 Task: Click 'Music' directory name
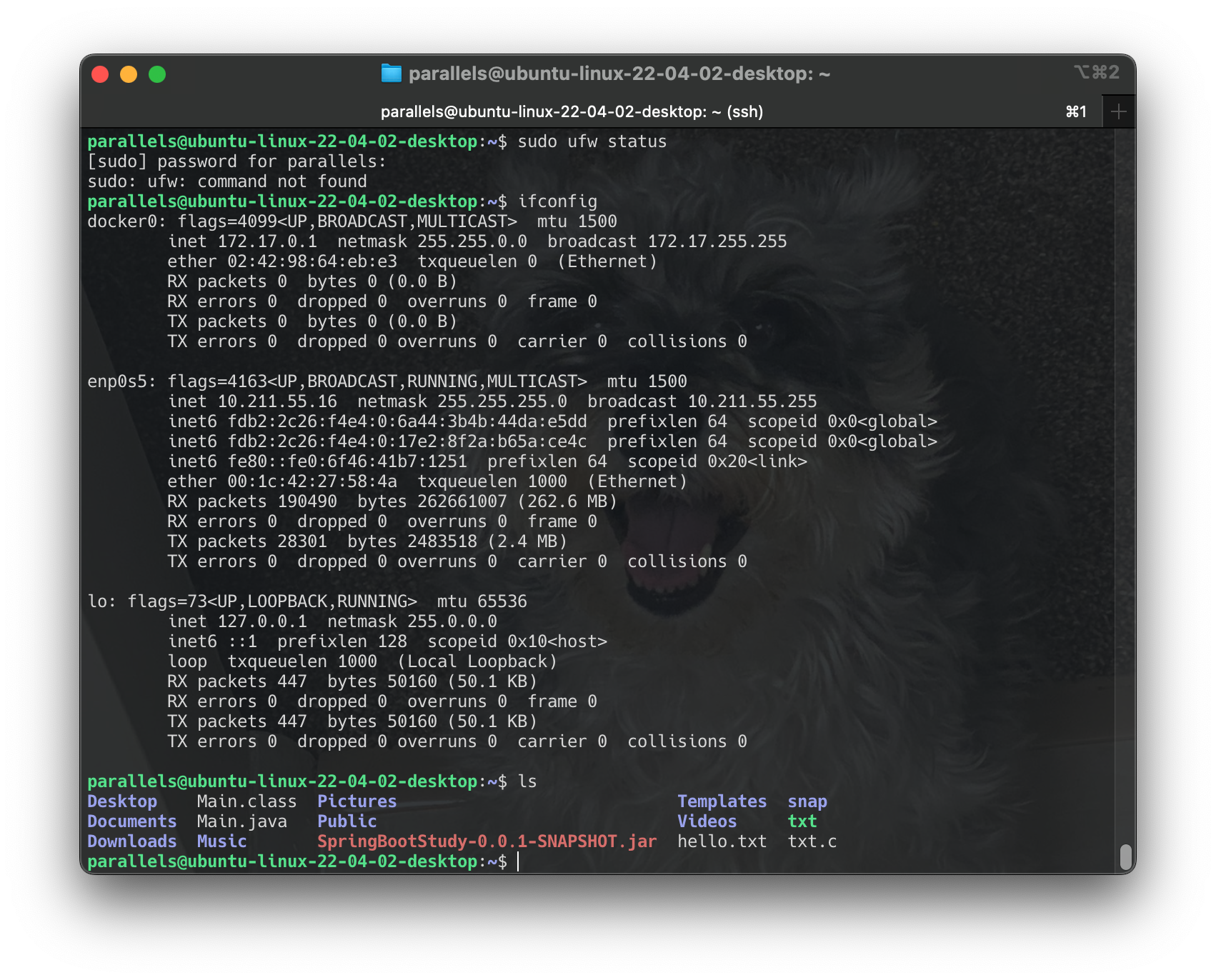pos(222,841)
